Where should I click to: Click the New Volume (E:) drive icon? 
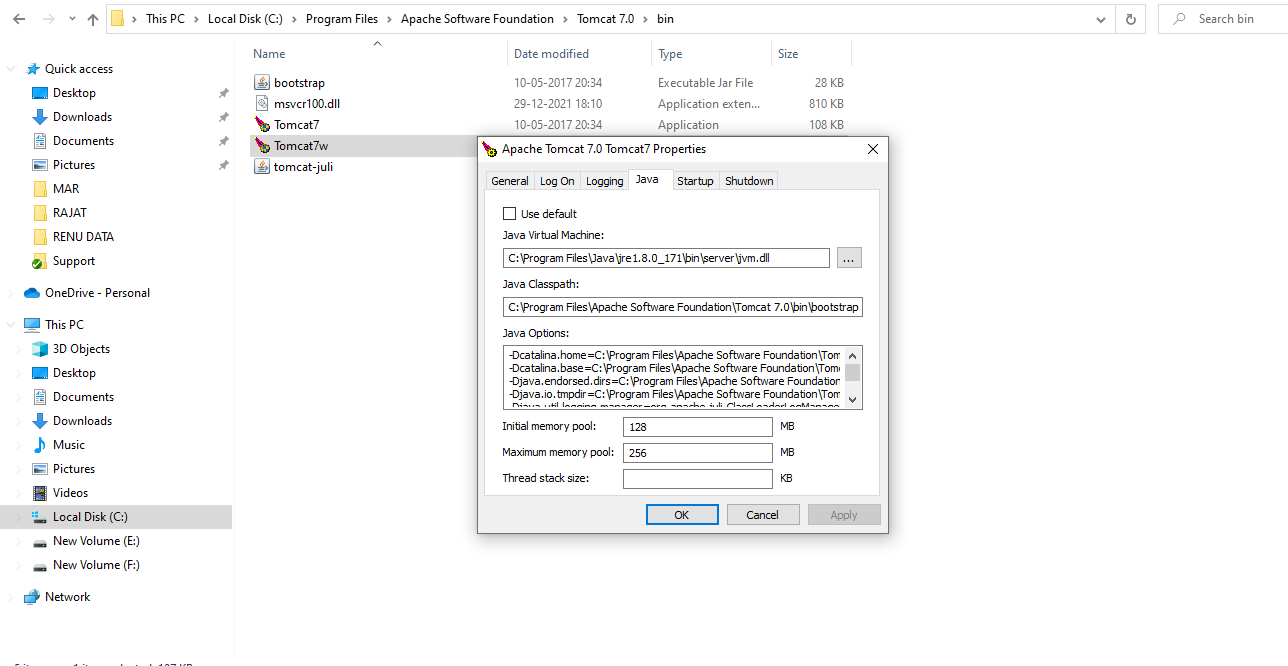[x=40, y=541]
